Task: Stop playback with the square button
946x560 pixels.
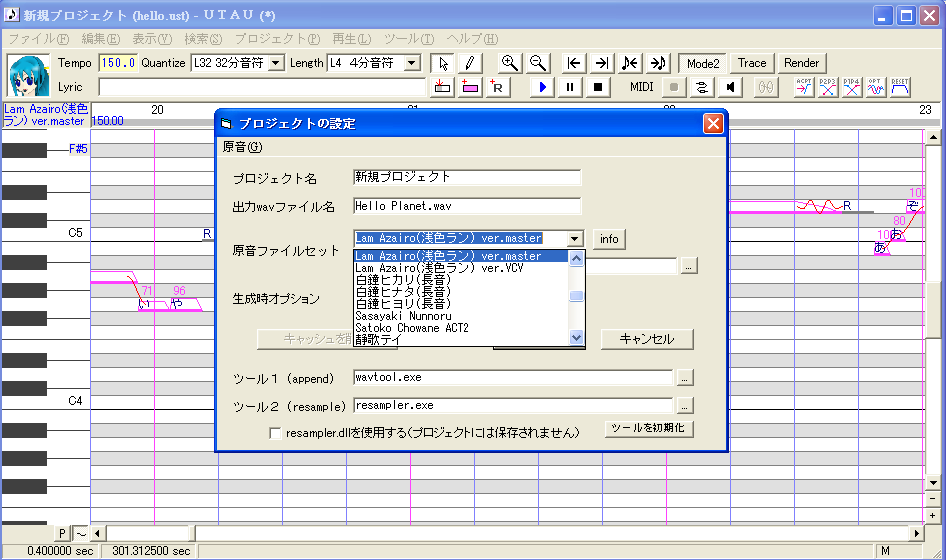Action: pyautogui.click(x=597, y=88)
